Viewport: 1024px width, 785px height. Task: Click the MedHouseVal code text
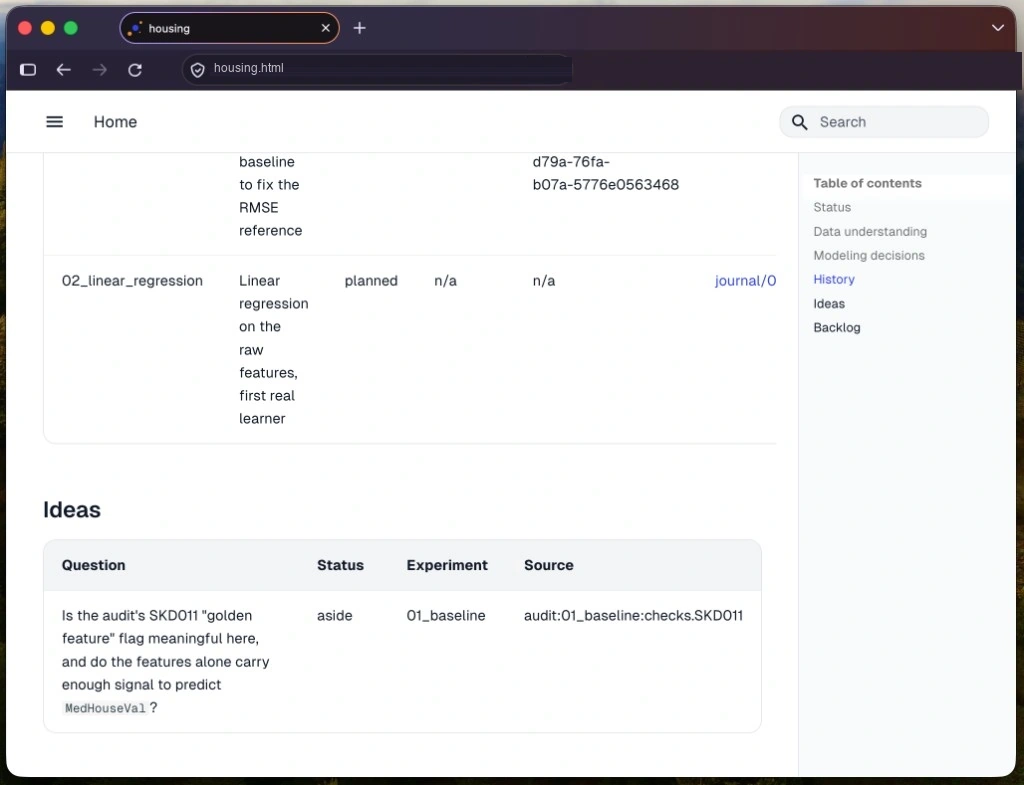pyautogui.click(x=105, y=709)
